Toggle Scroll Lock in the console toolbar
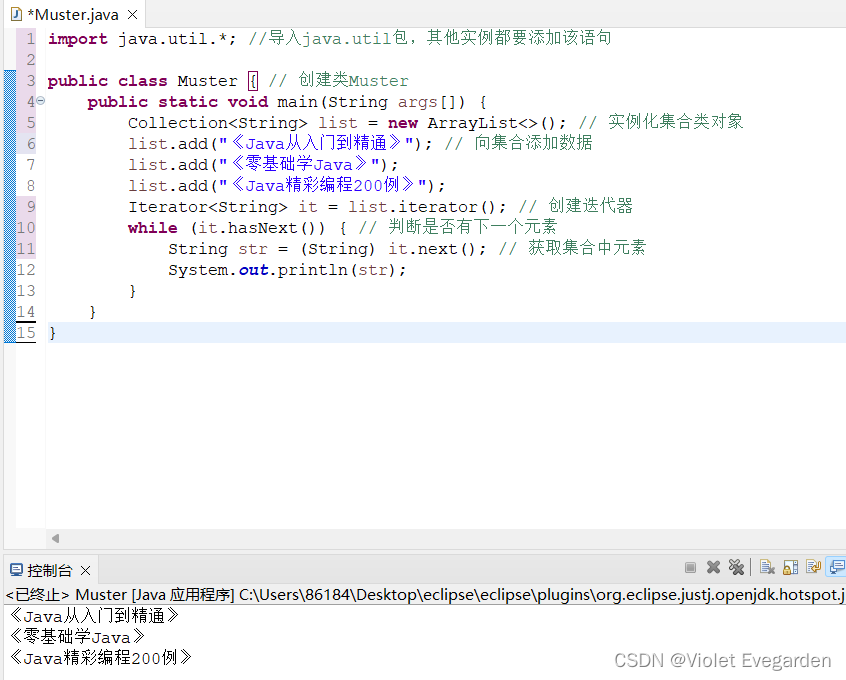 [791, 567]
